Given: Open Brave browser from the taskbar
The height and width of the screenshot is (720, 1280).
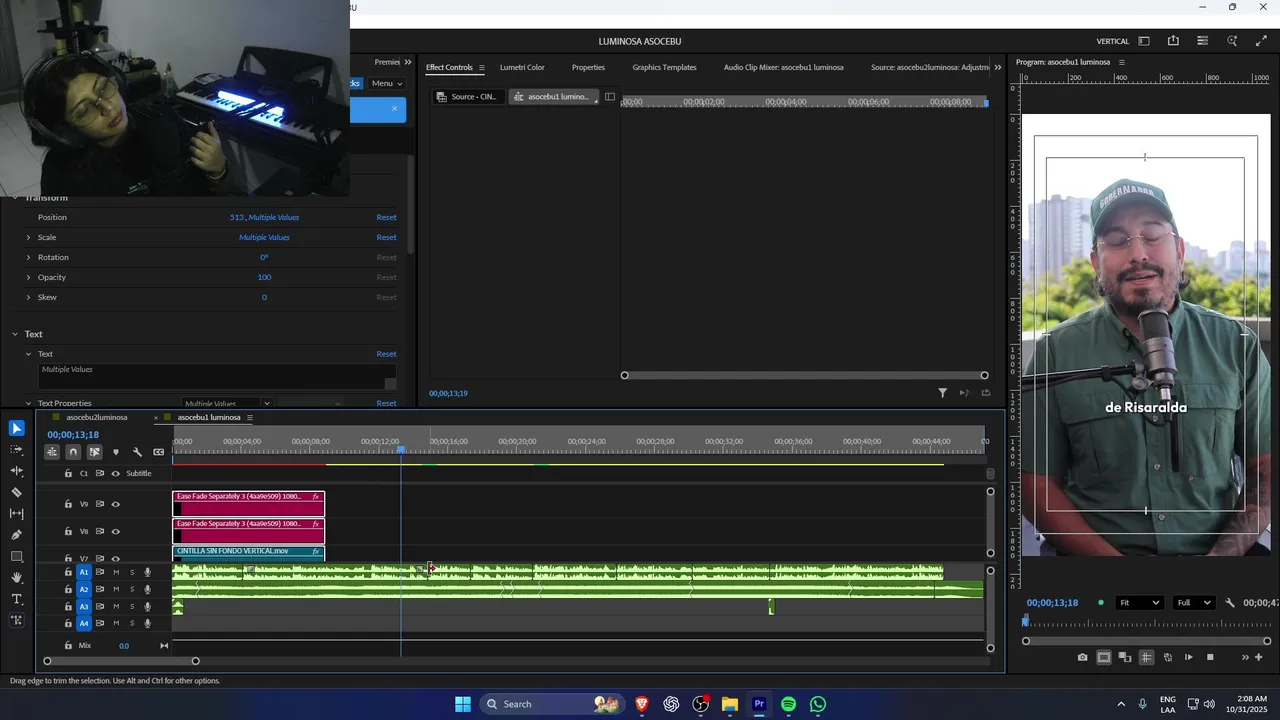Looking at the screenshot, I should pos(641,704).
